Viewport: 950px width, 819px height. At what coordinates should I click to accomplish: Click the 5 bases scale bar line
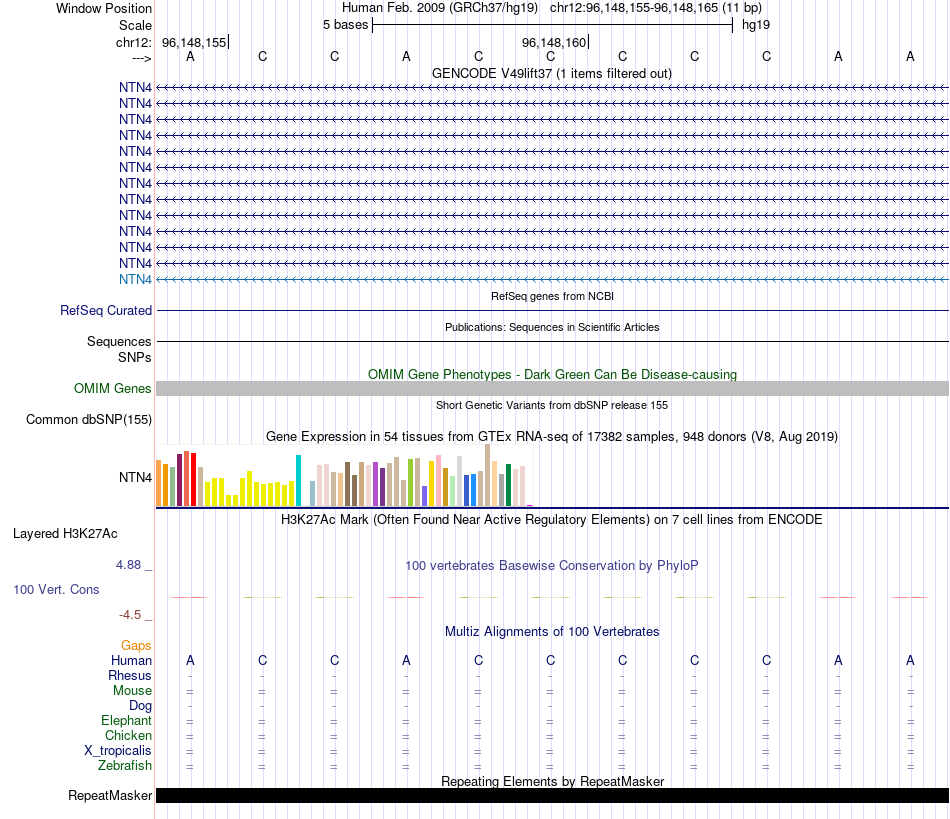553,25
